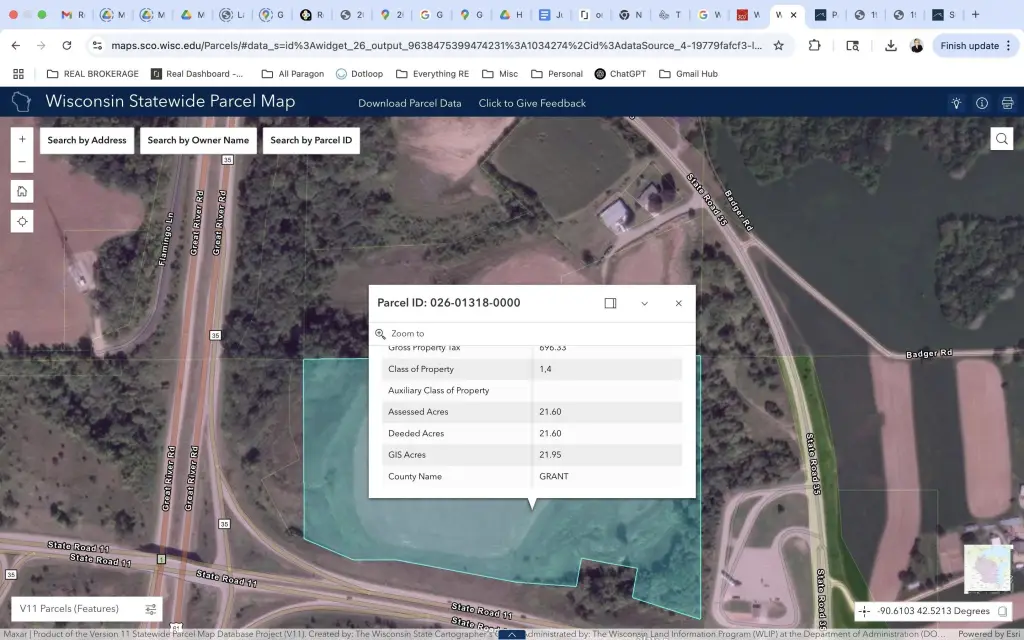The height and width of the screenshot is (640, 1024).
Task: Open V11 Parcels layer filter settings
Action: click(x=151, y=609)
